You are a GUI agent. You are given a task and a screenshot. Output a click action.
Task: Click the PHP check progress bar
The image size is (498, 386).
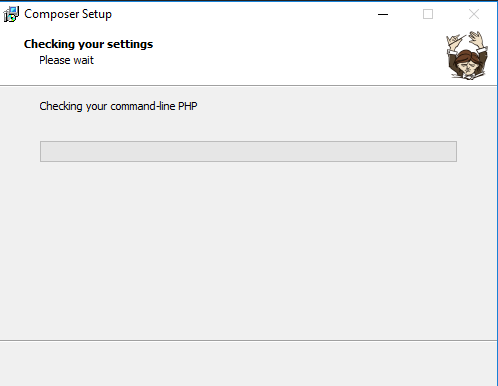(x=248, y=151)
